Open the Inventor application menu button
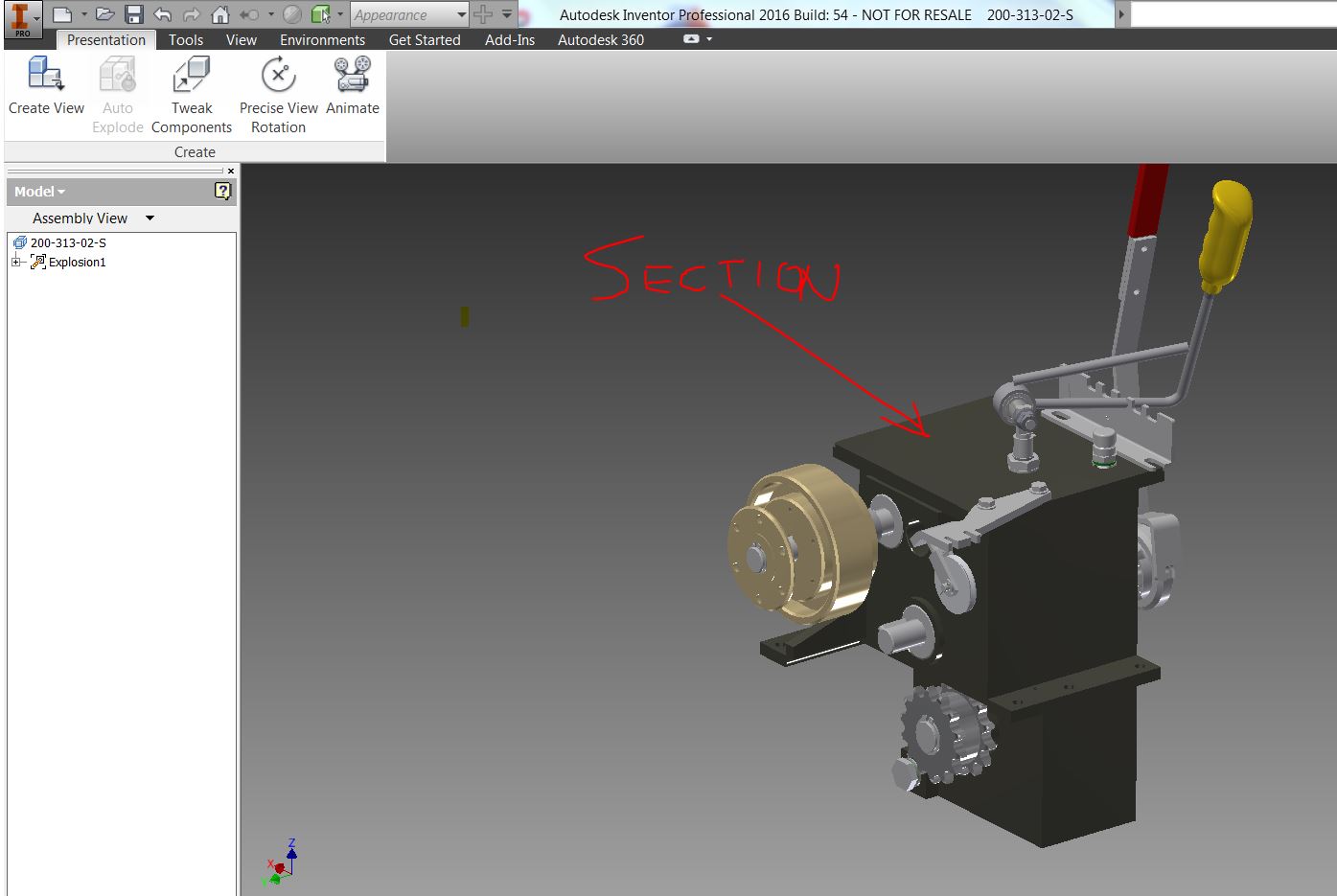 pos(22,18)
